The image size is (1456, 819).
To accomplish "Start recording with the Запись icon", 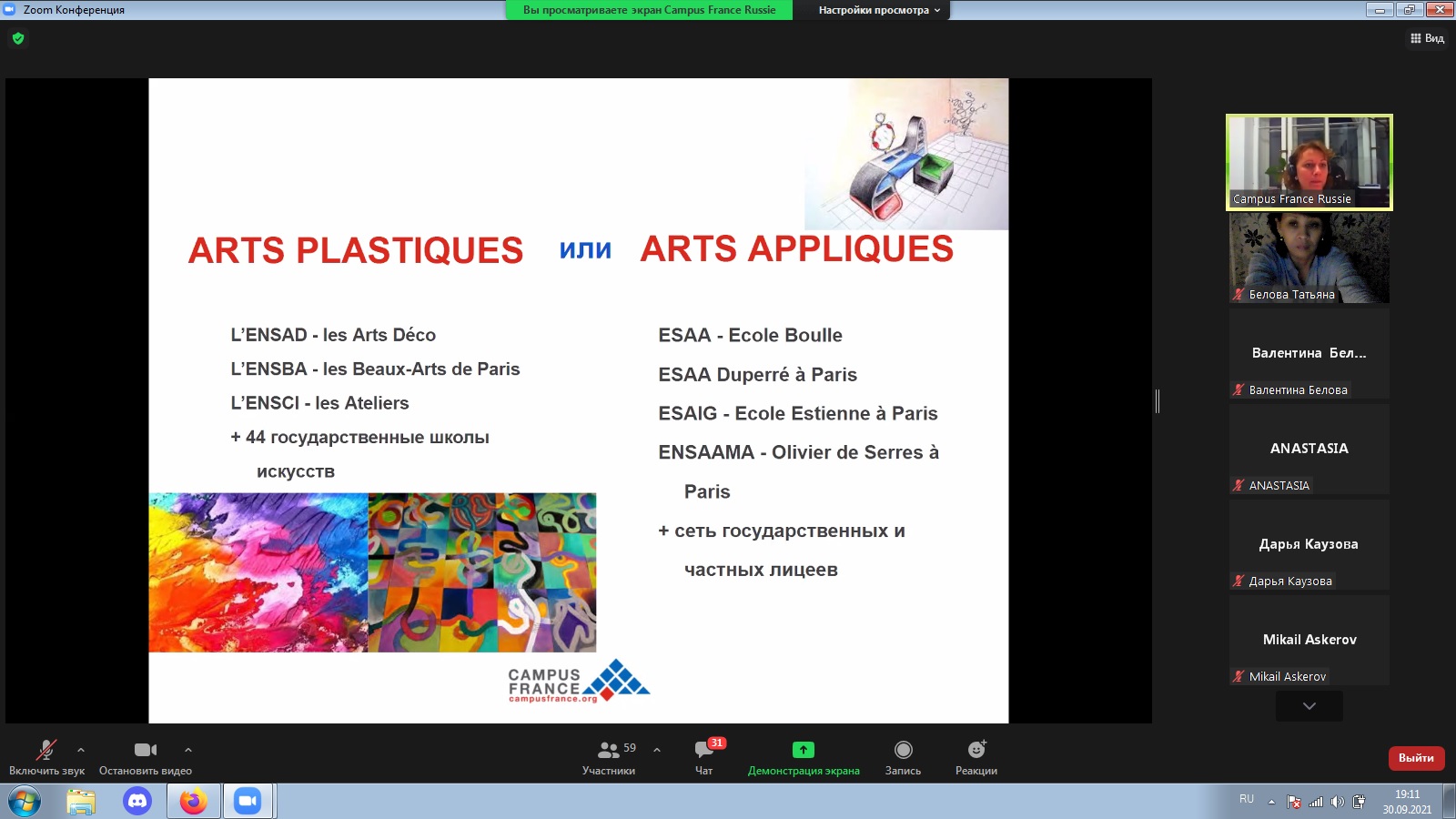I will [x=903, y=750].
